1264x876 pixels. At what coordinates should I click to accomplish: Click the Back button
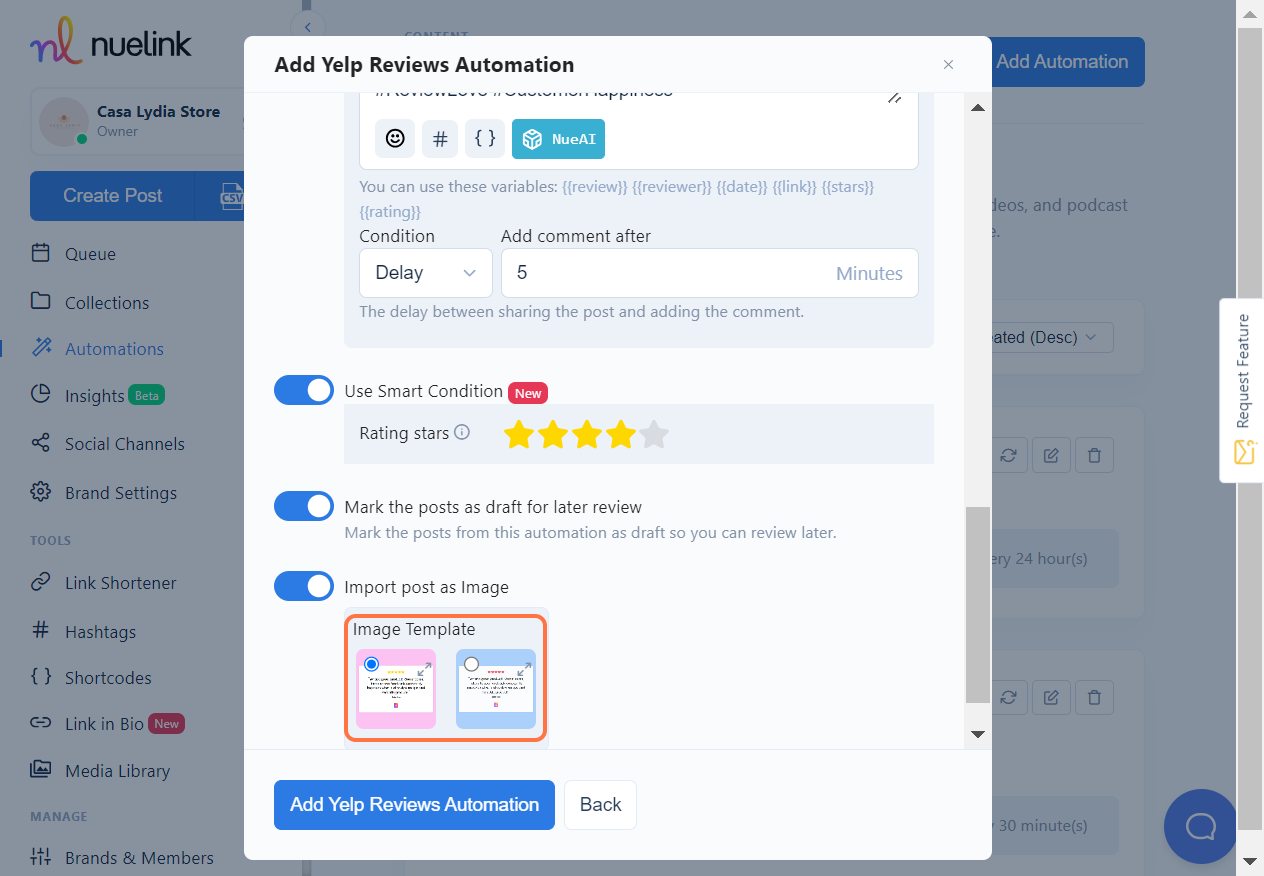[x=600, y=805]
